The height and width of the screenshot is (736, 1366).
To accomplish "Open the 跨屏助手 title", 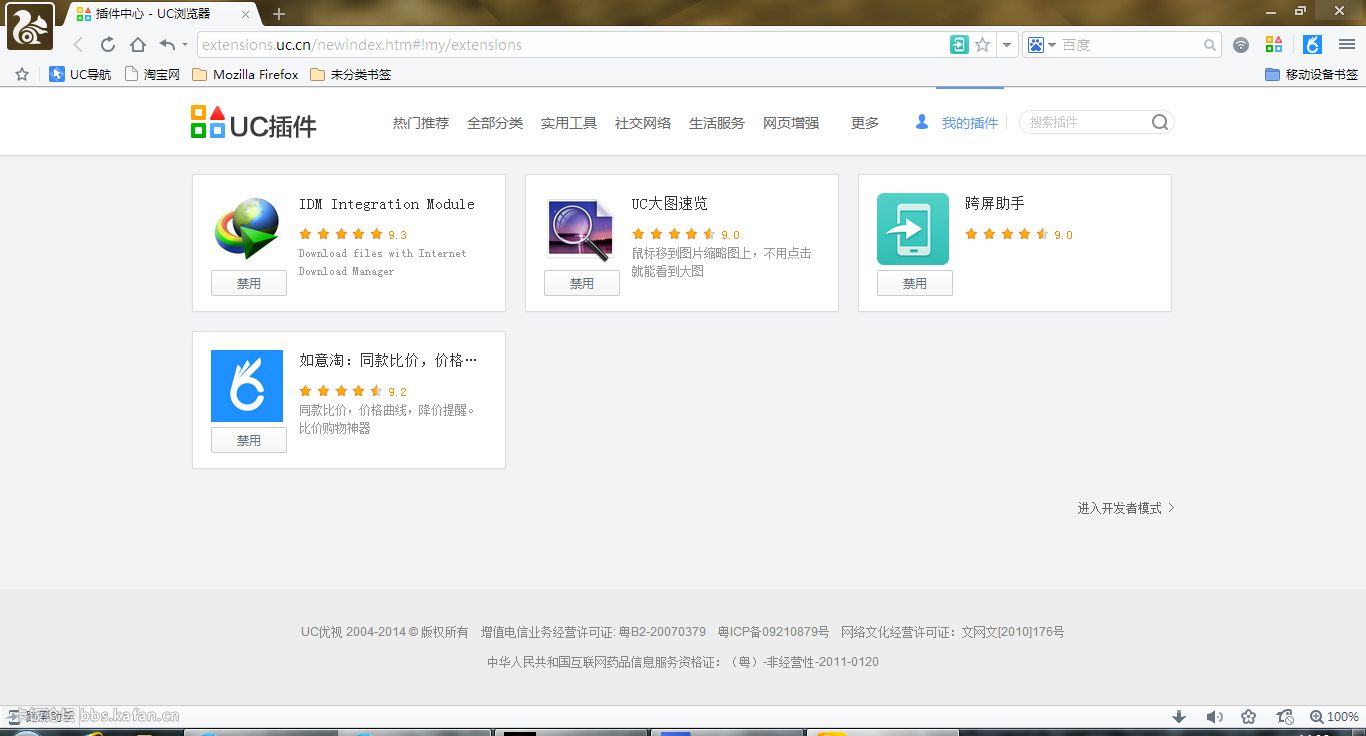I will [x=995, y=203].
